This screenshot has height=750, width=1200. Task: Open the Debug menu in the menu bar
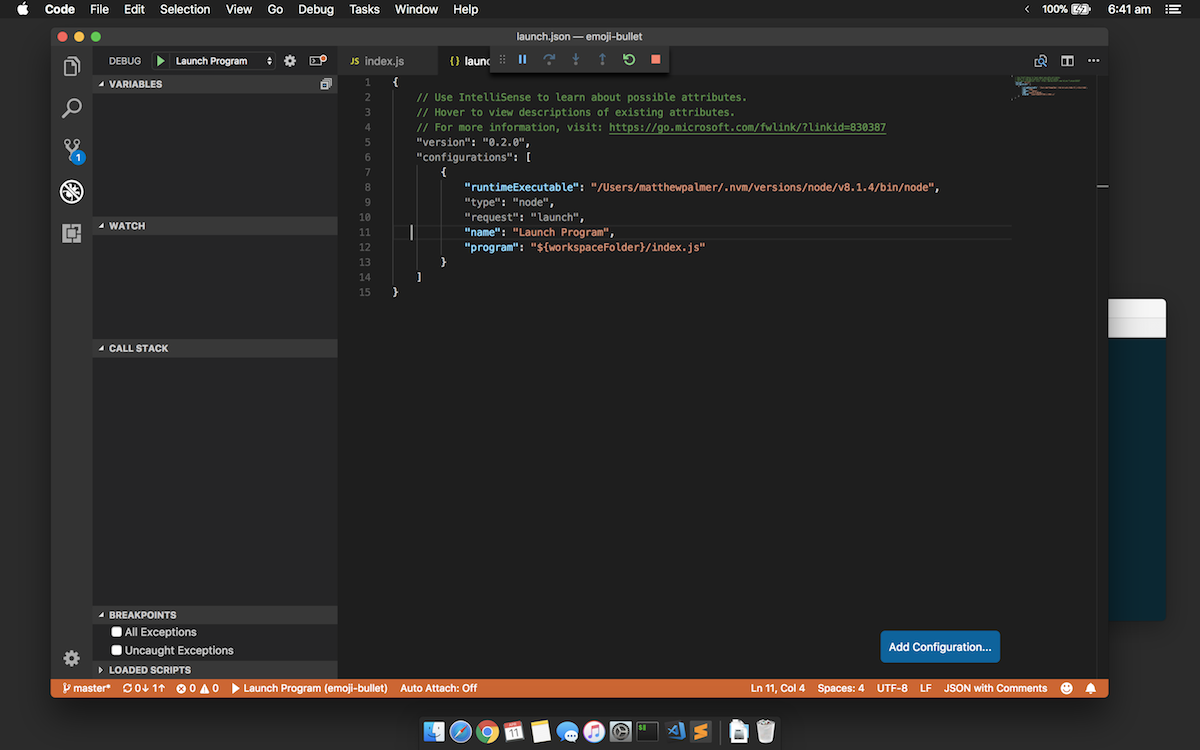(x=316, y=9)
